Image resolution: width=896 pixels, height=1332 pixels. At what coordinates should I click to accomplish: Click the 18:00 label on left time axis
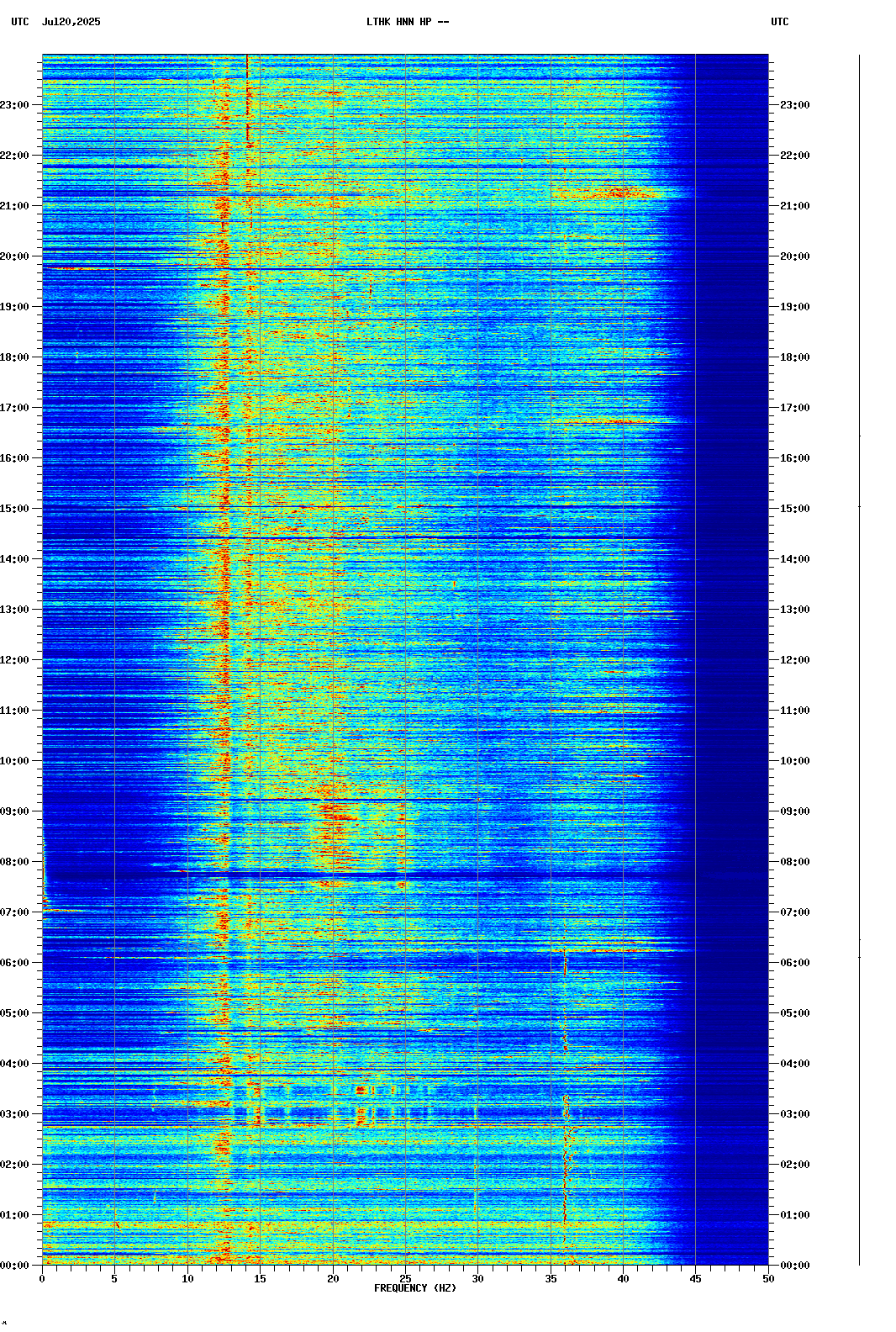point(14,357)
